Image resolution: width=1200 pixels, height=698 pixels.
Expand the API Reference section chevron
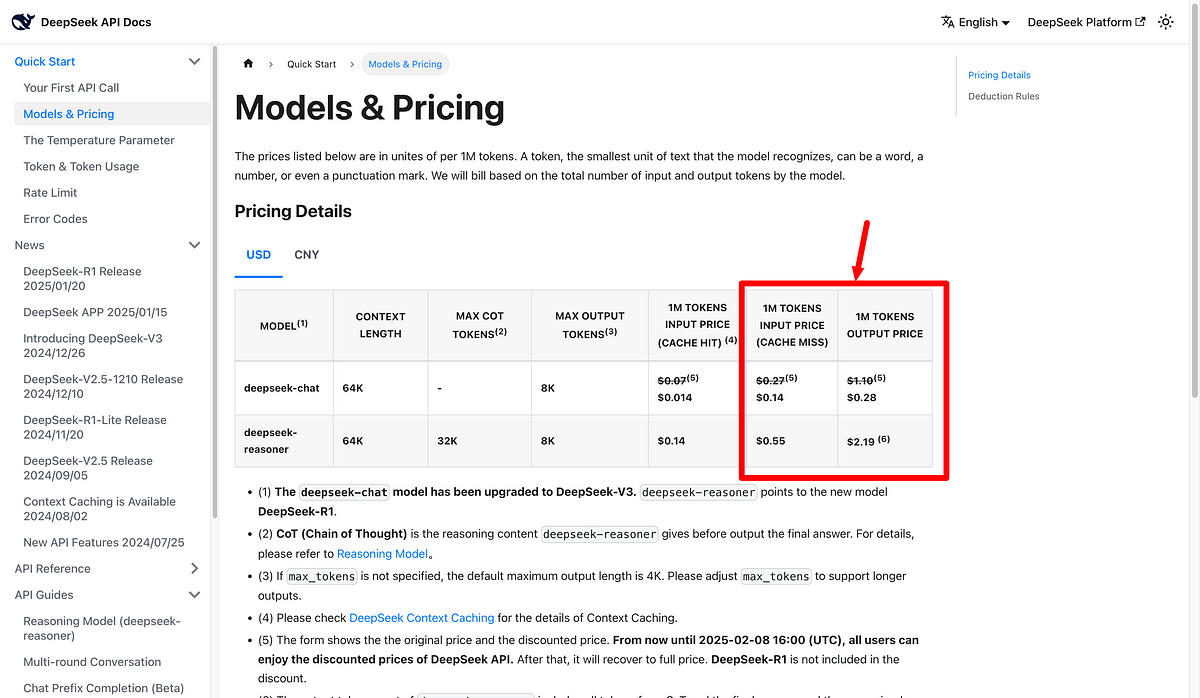coord(194,568)
